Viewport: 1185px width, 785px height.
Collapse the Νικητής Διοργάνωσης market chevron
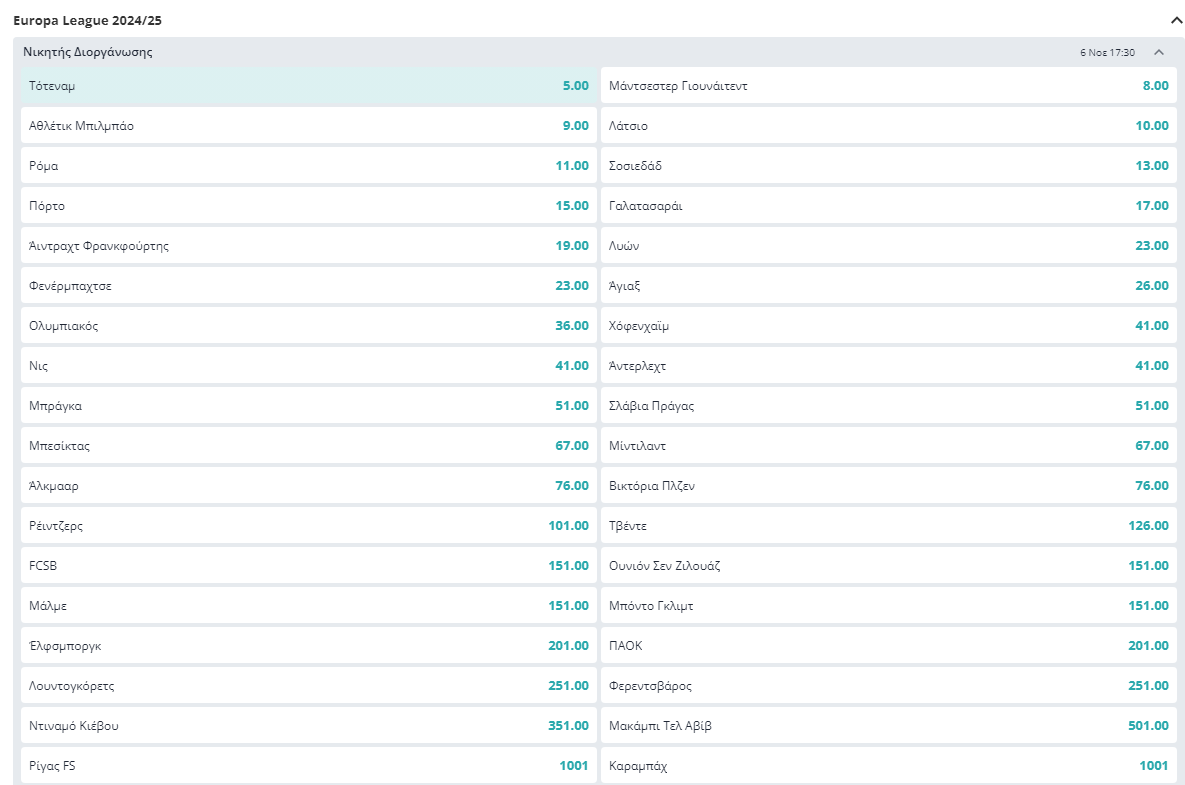(x=1159, y=52)
